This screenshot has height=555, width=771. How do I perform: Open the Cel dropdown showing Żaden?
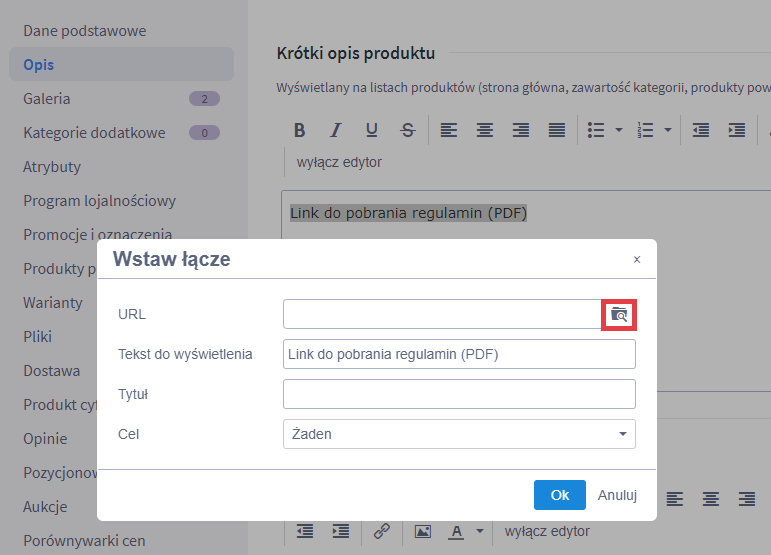pyautogui.click(x=459, y=434)
